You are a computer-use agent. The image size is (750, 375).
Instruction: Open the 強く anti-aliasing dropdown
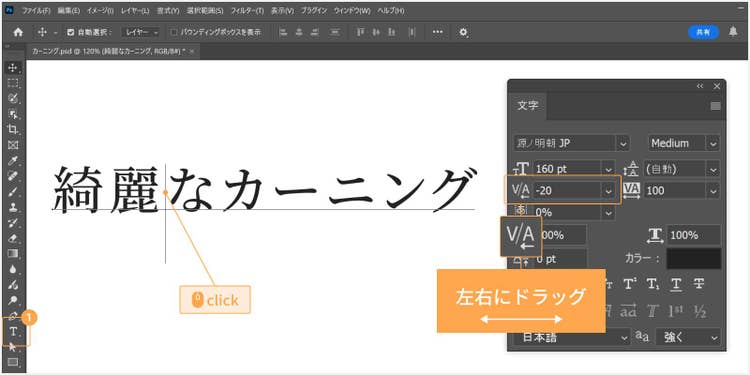[688, 337]
